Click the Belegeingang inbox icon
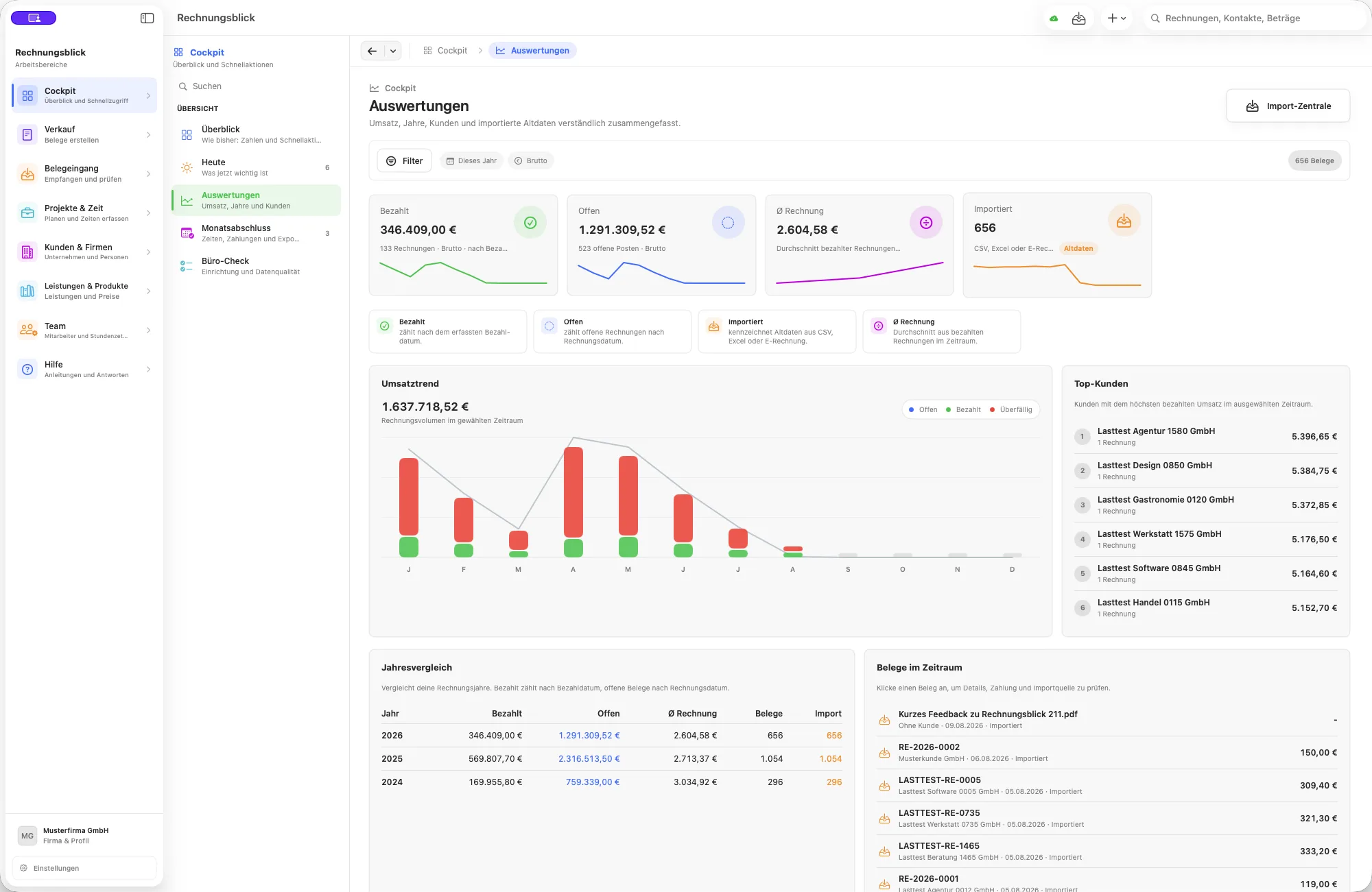 [x=27, y=173]
